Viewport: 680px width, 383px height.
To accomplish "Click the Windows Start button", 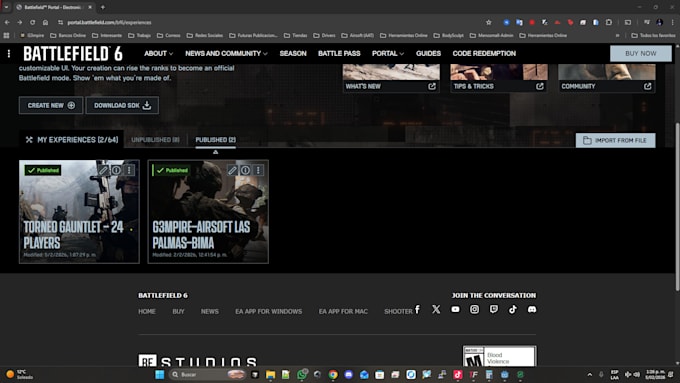I will coord(160,374).
